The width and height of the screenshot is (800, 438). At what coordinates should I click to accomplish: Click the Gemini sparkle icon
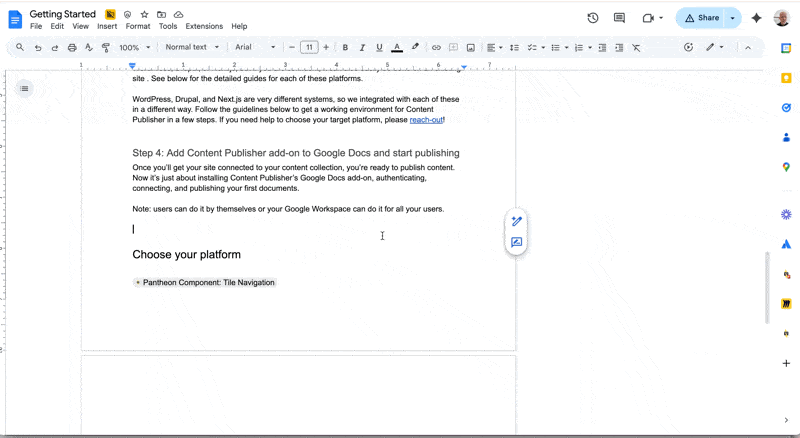pos(756,18)
